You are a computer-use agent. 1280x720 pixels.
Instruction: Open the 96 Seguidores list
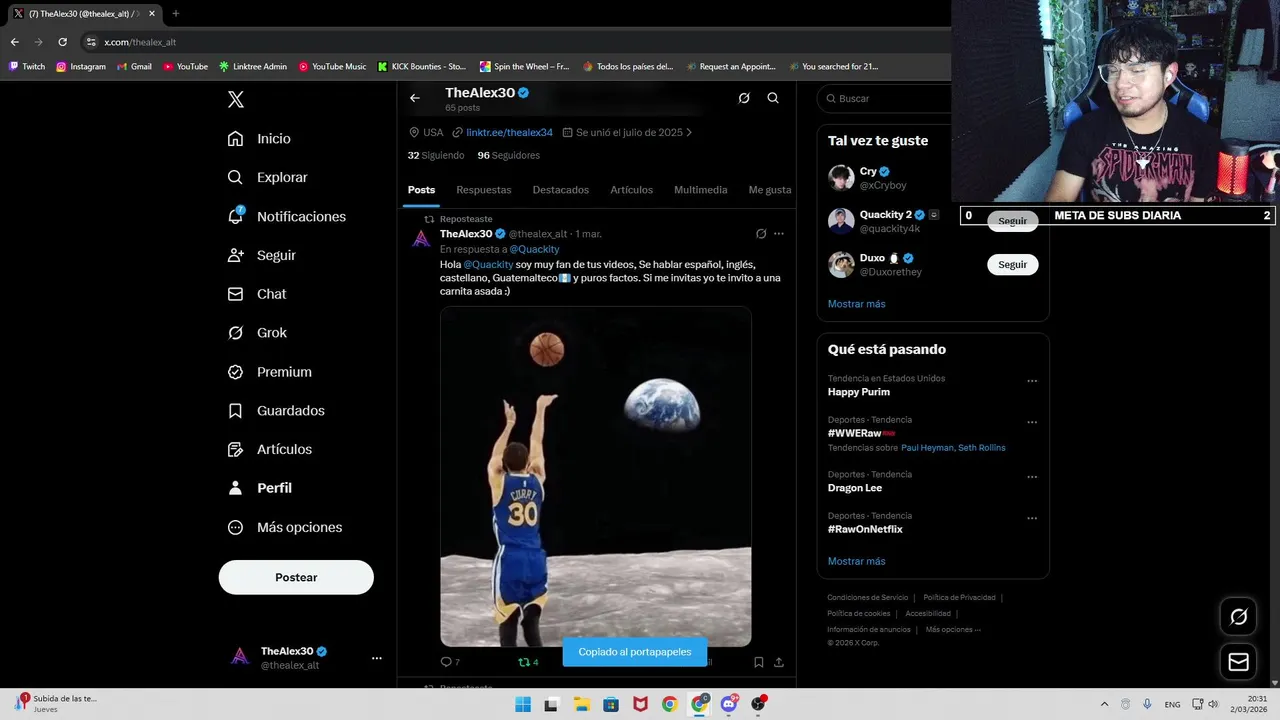(x=508, y=155)
